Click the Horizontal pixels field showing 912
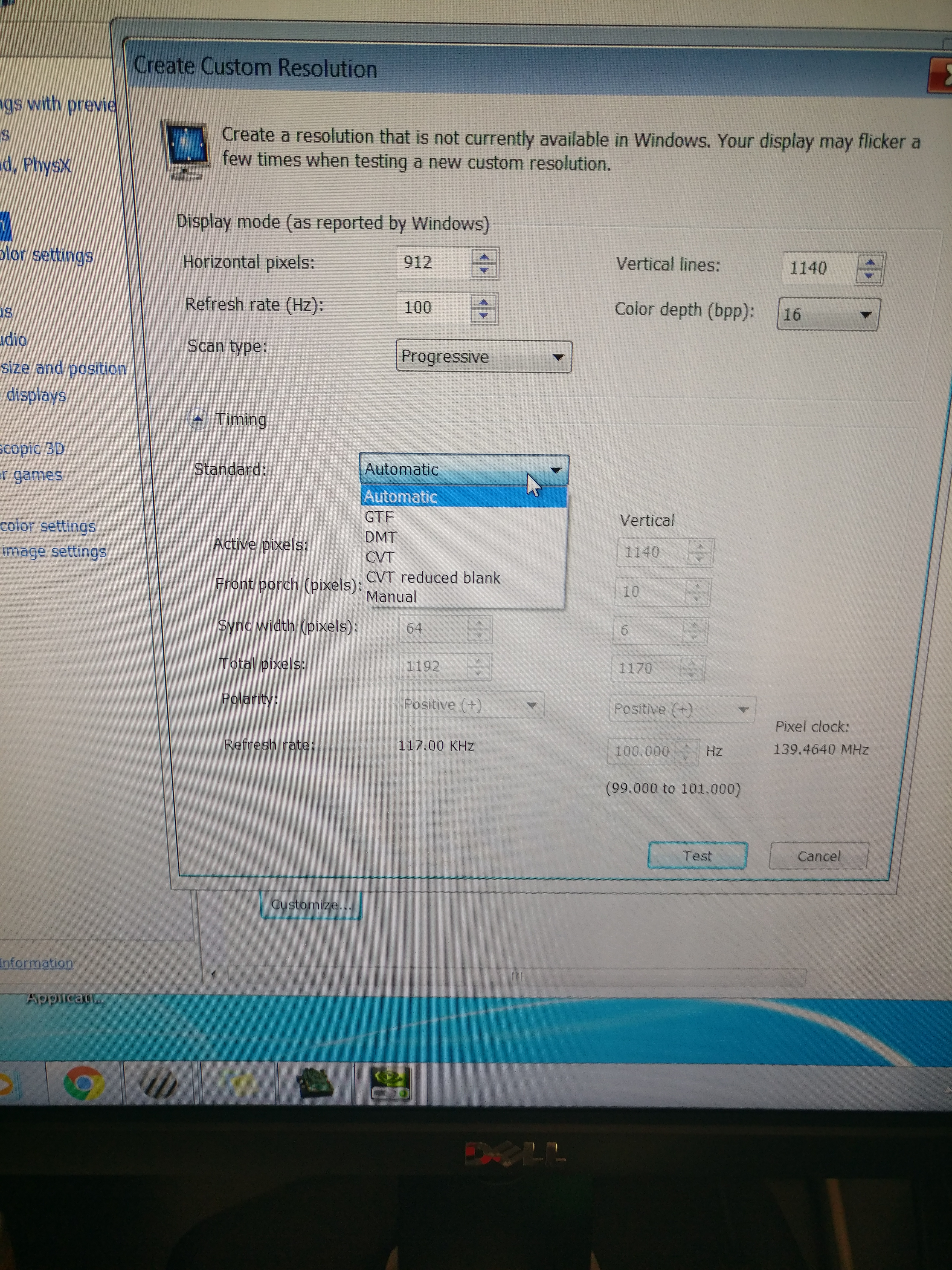This screenshot has height=1270, width=952. [x=433, y=263]
